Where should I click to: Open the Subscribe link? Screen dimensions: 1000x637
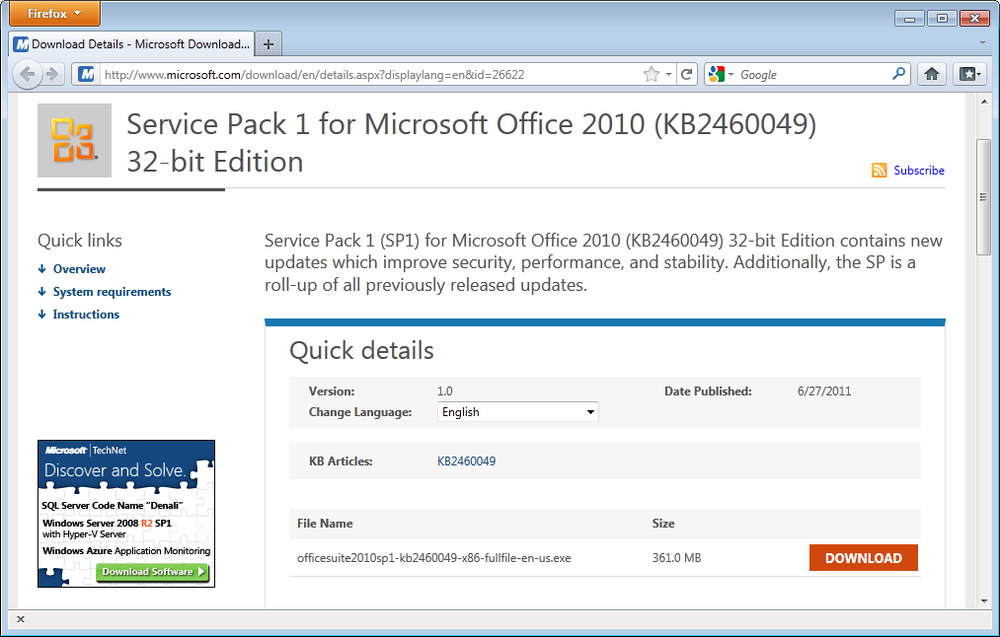[x=919, y=170]
